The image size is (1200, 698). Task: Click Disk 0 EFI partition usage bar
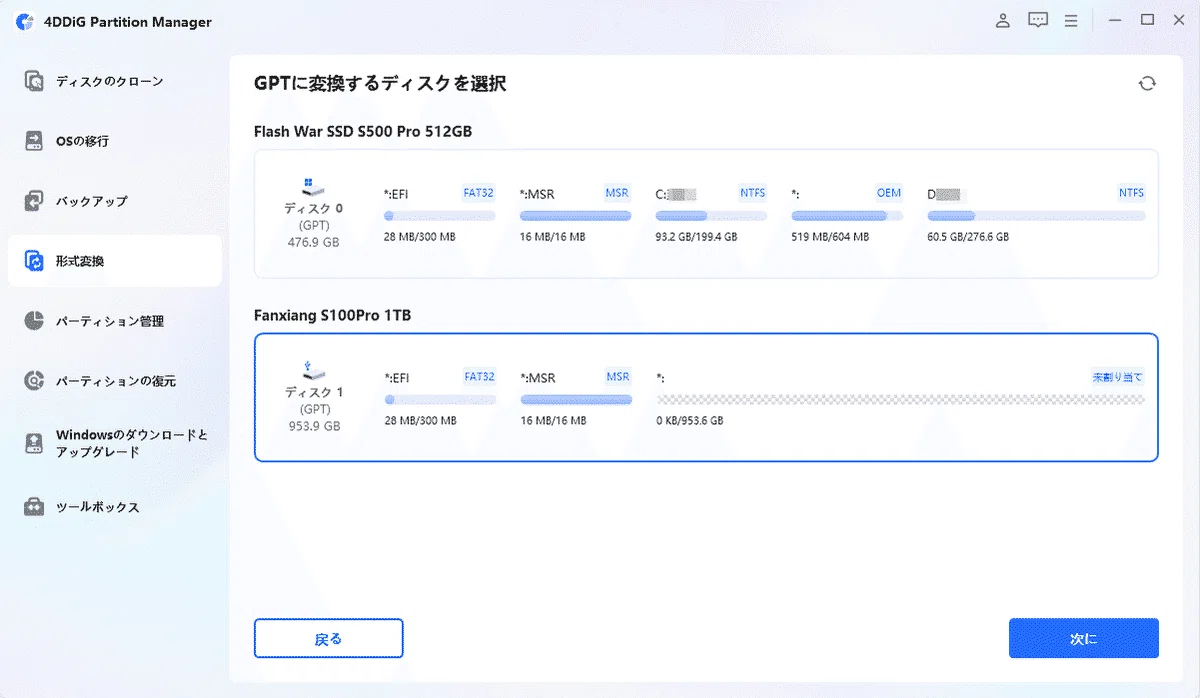(x=440, y=216)
